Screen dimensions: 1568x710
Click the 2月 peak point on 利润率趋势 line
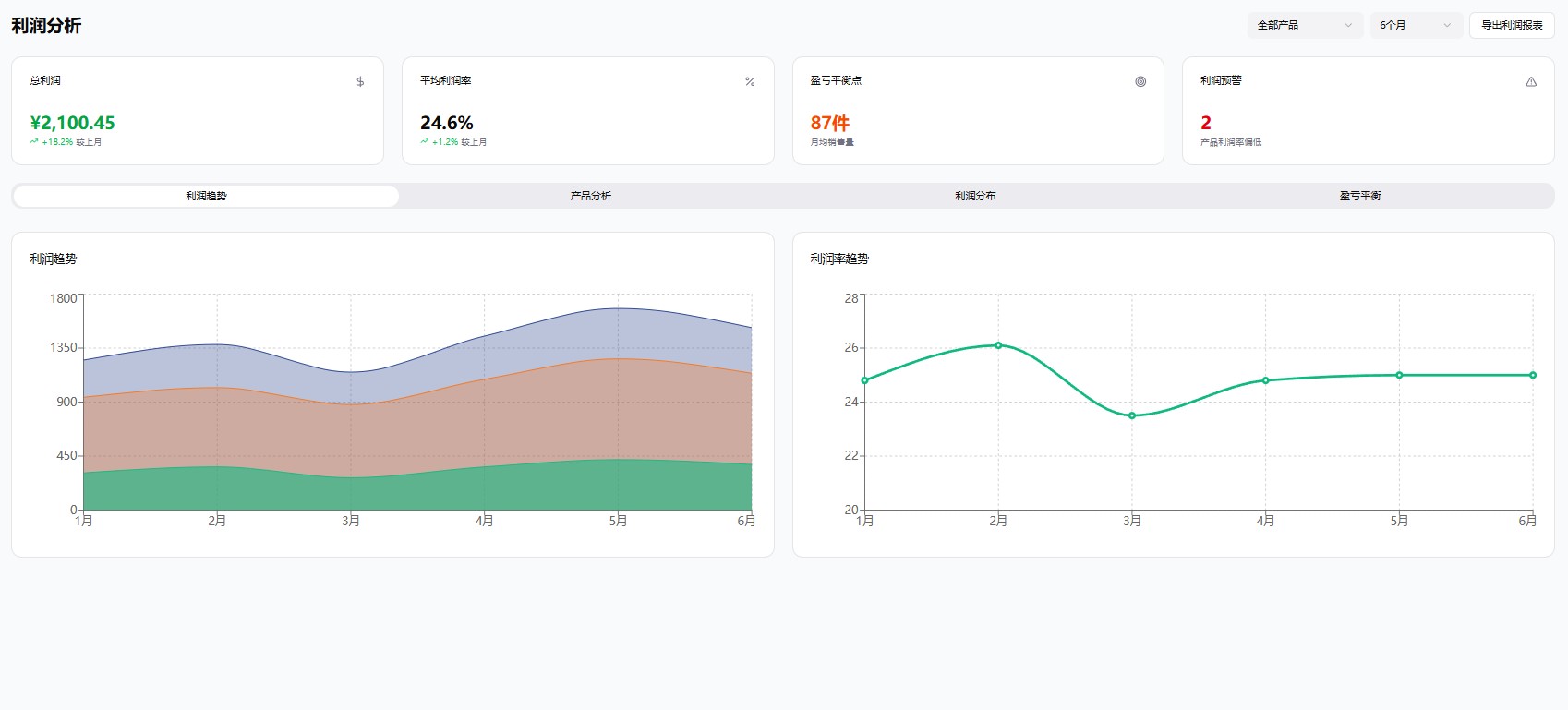coord(998,345)
